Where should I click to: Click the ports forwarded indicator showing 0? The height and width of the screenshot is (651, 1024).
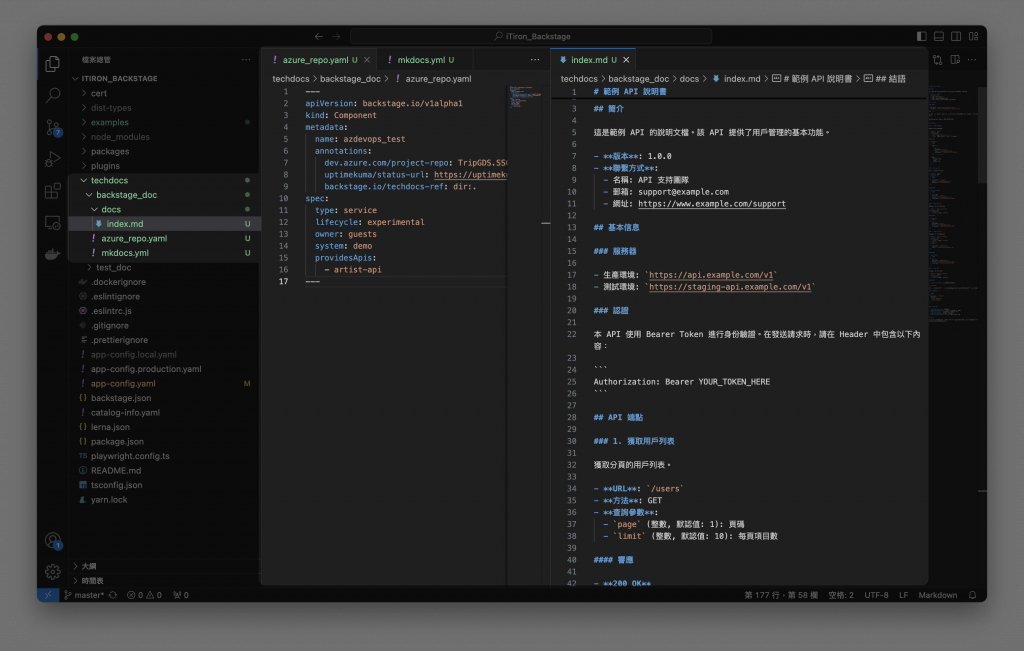click(x=181, y=595)
